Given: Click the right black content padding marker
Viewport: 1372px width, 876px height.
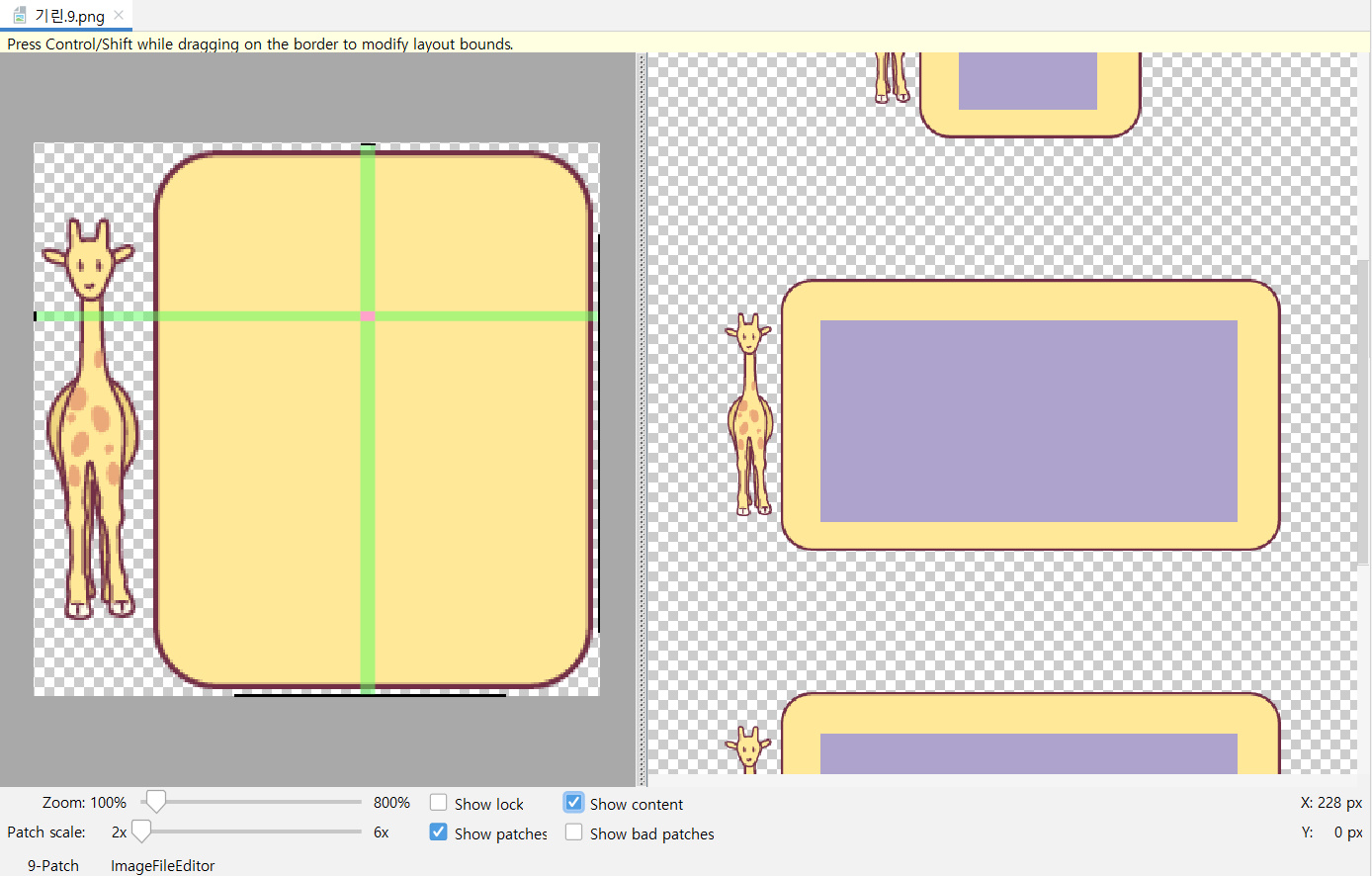Looking at the screenshot, I should click(x=598, y=433).
